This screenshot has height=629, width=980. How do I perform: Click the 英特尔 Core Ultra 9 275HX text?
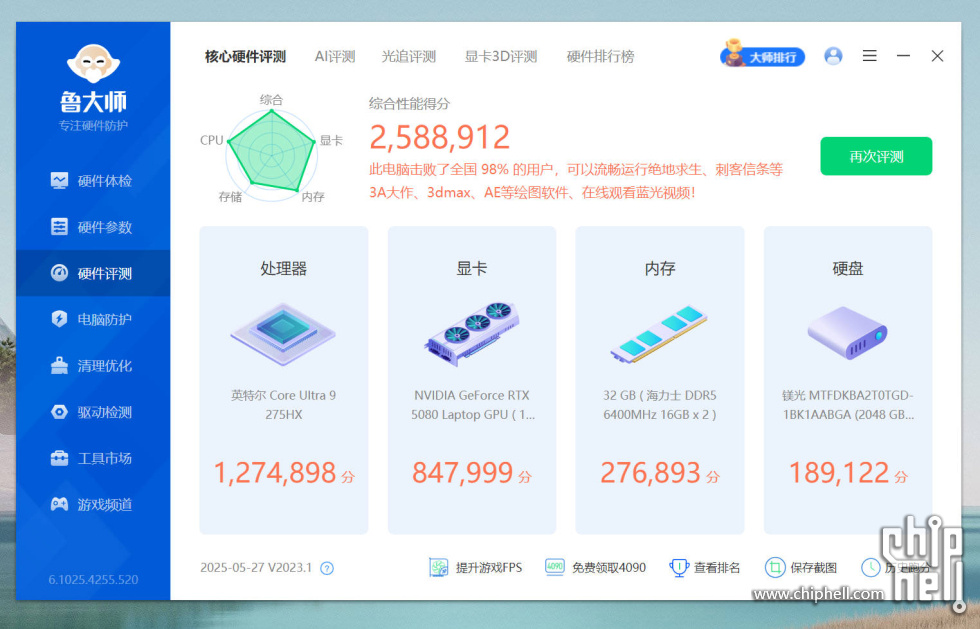pos(284,405)
